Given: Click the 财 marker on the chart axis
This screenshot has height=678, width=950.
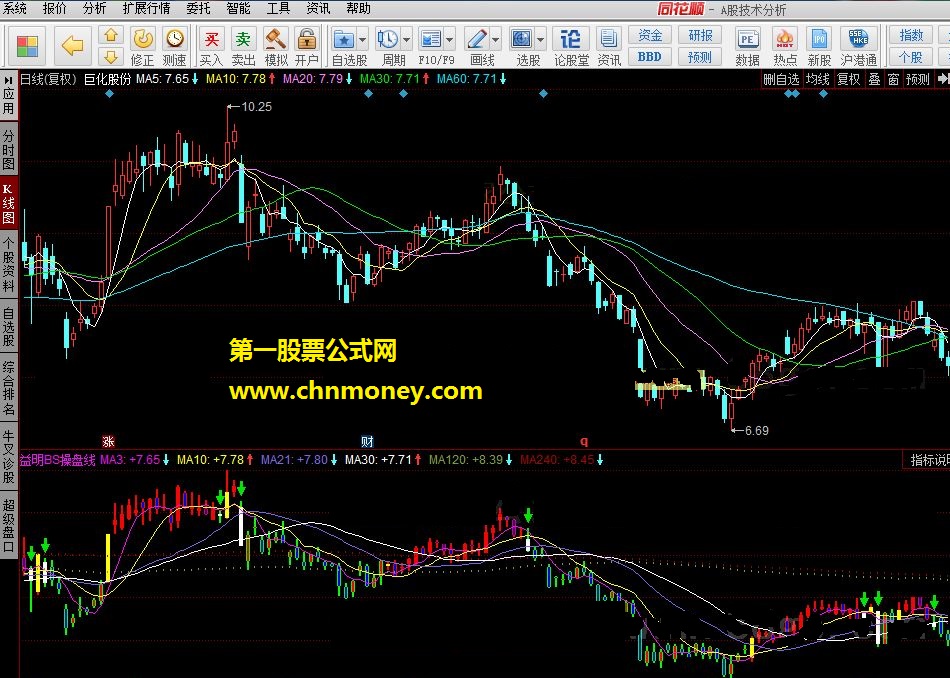Looking at the screenshot, I should (x=367, y=441).
